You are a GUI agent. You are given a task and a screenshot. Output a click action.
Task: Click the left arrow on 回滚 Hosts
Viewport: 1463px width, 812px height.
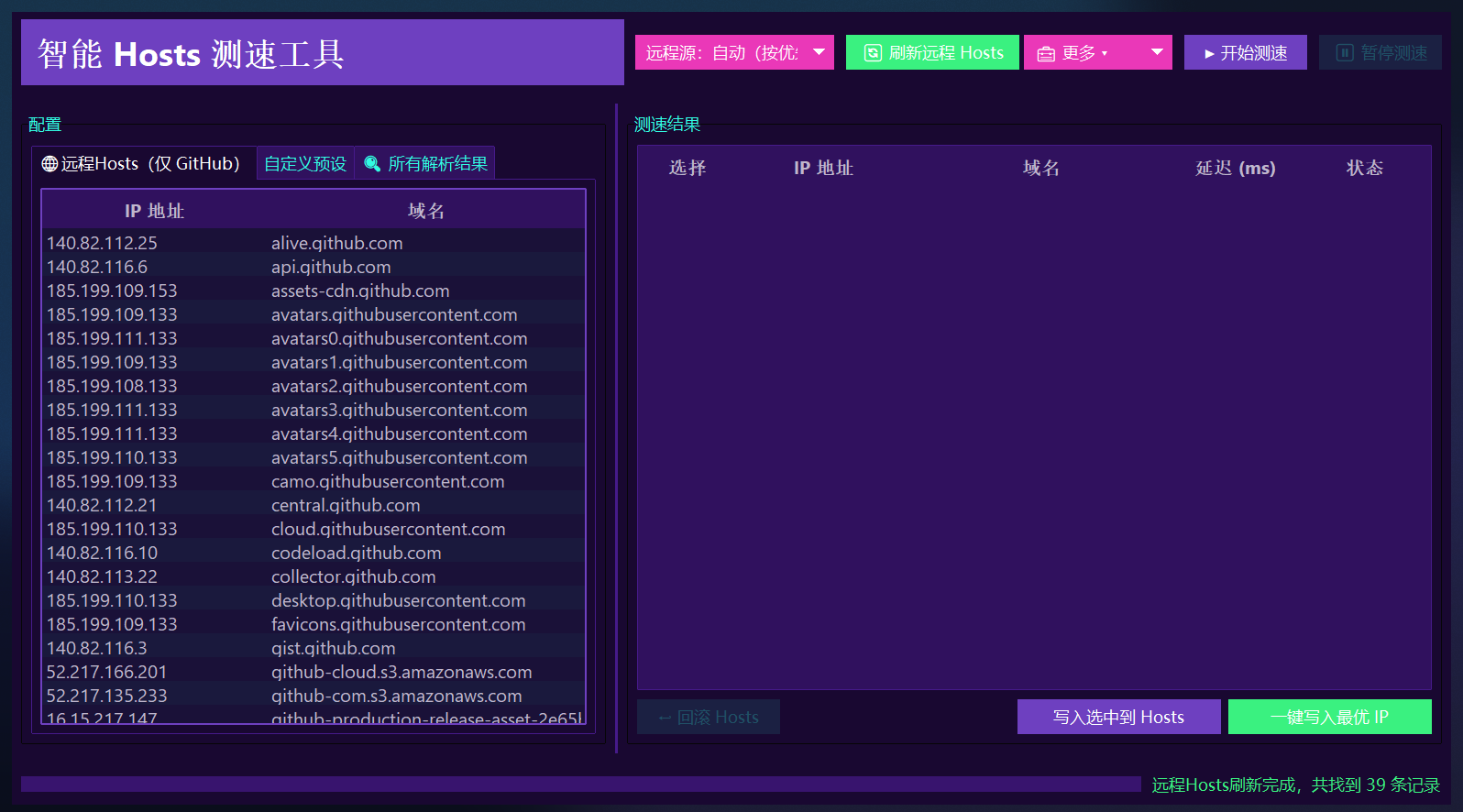pyautogui.click(x=665, y=718)
